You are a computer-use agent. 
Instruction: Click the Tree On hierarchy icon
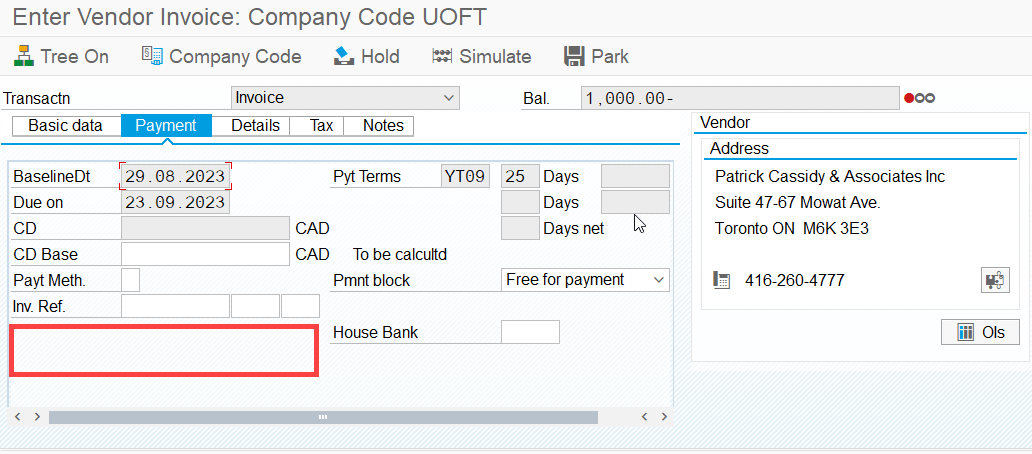pyautogui.click(x=24, y=56)
